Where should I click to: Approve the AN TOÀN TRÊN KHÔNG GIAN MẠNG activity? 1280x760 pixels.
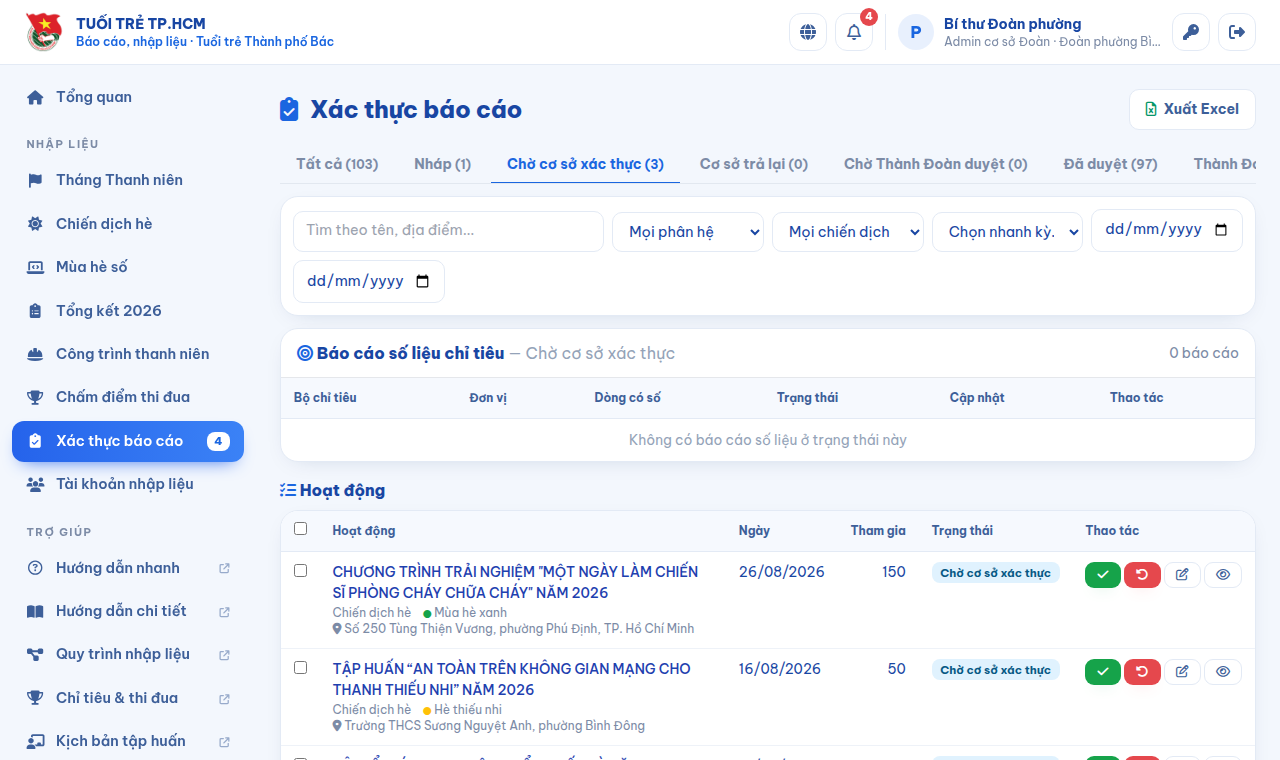click(1103, 671)
